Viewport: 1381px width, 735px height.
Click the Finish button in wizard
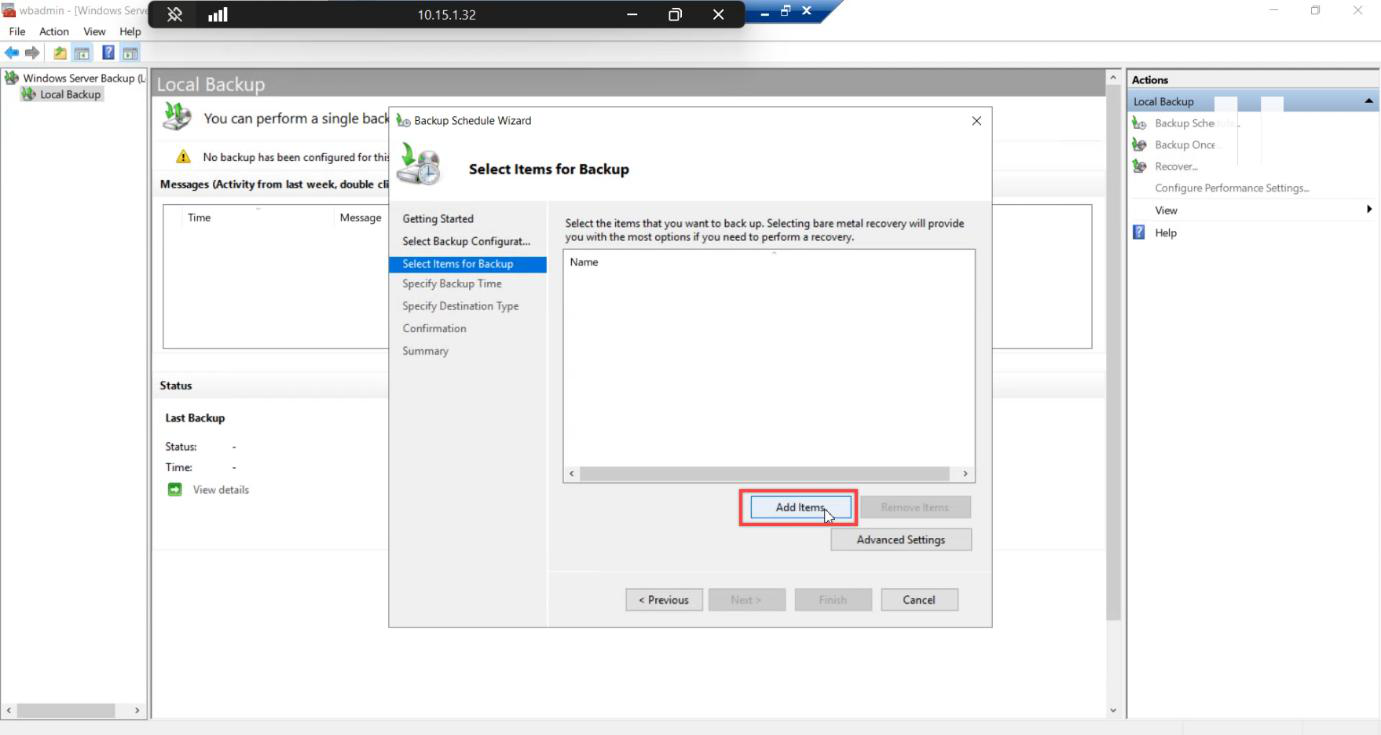tap(833, 600)
